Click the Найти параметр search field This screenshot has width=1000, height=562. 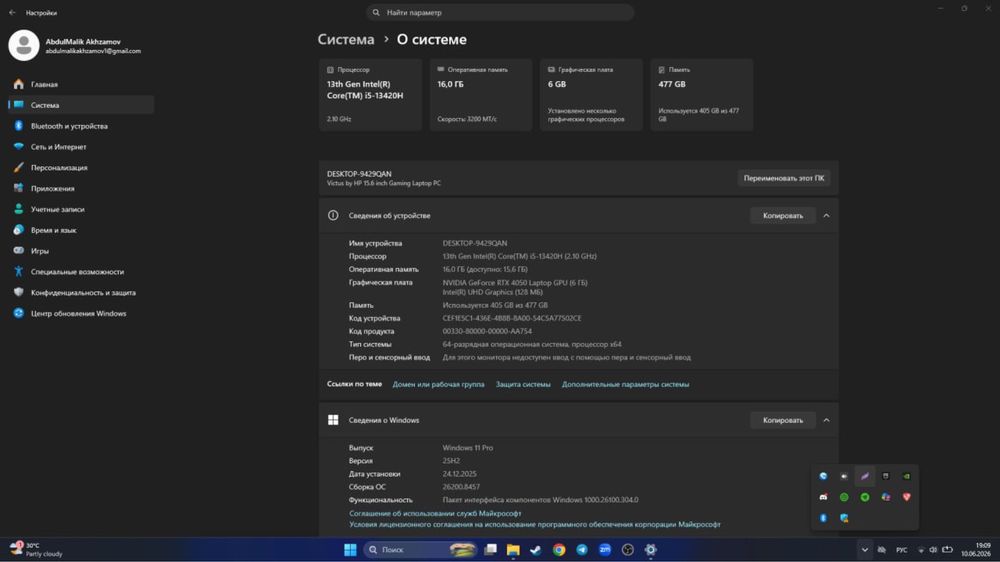click(500, 12)
